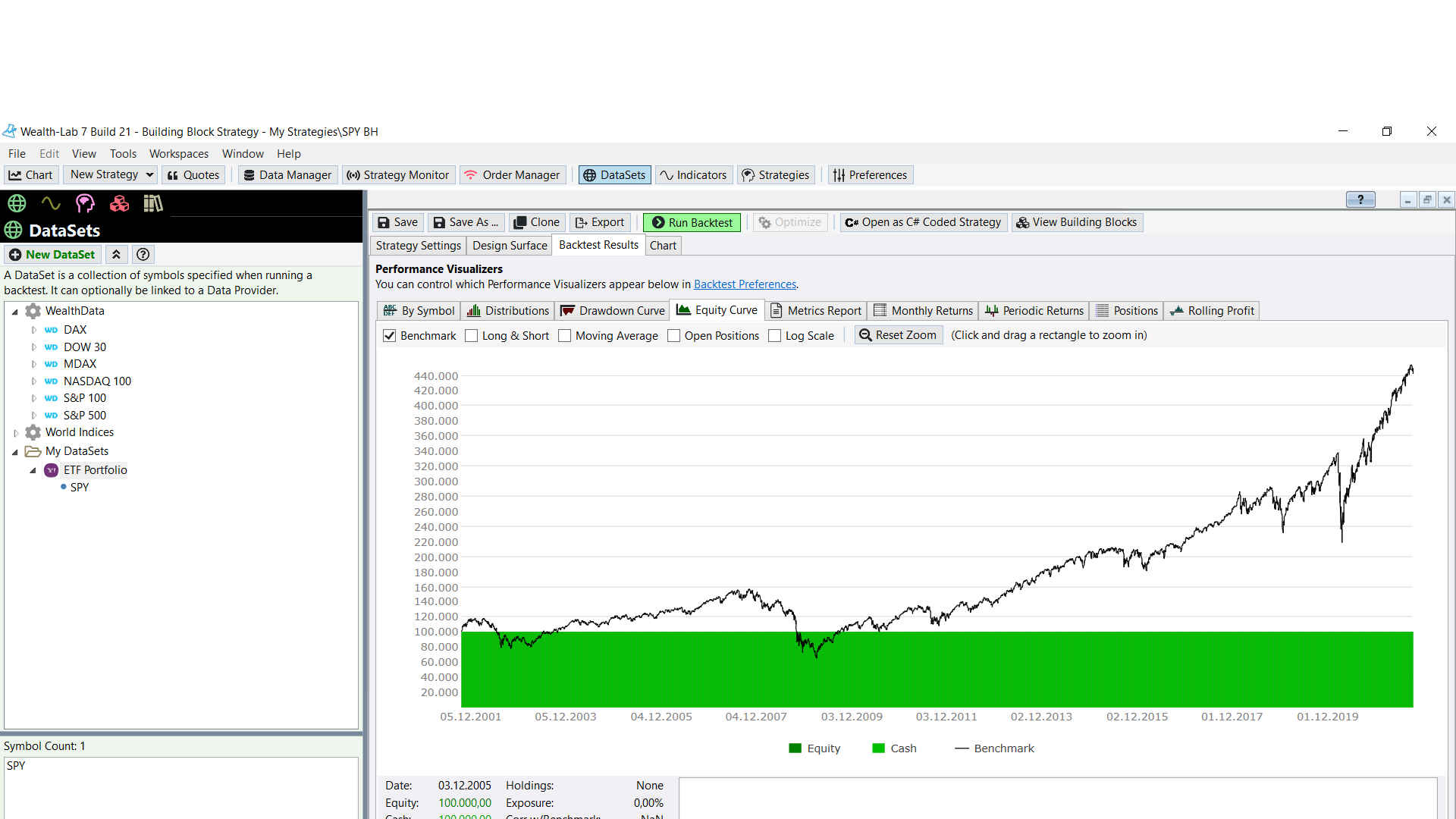Click the Equity legend color swatch
Screen dimensions: 1456x819
coord(795,748)
